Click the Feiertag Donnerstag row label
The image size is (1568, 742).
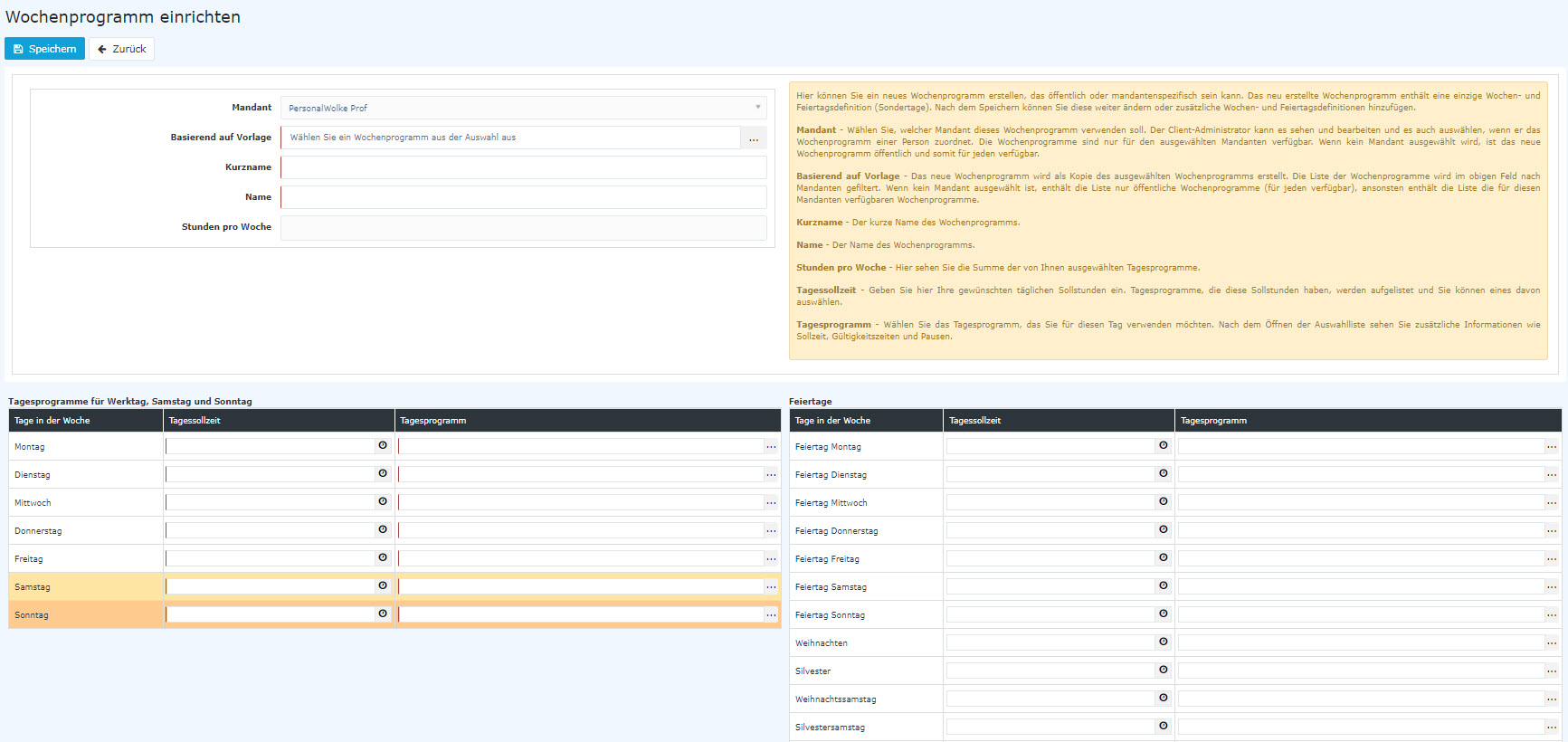pos(836,531)
